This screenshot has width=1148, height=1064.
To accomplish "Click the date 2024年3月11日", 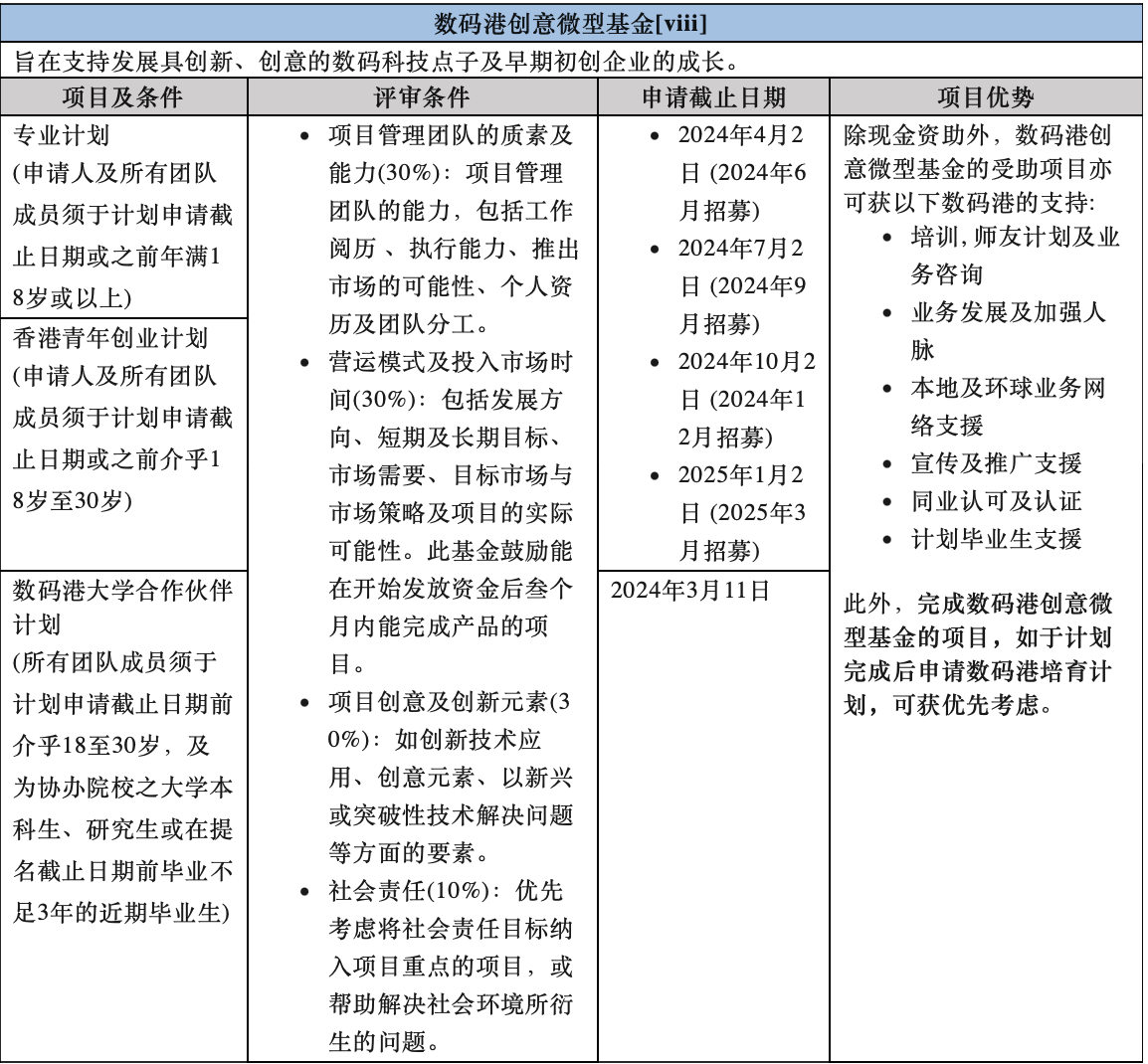I will click(689, 591).
